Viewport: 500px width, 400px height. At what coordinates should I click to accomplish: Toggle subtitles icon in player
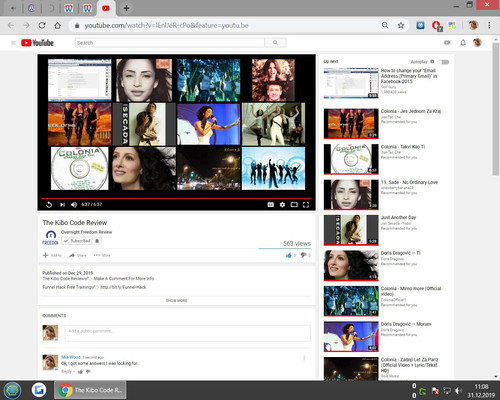(x=271, y=204)
